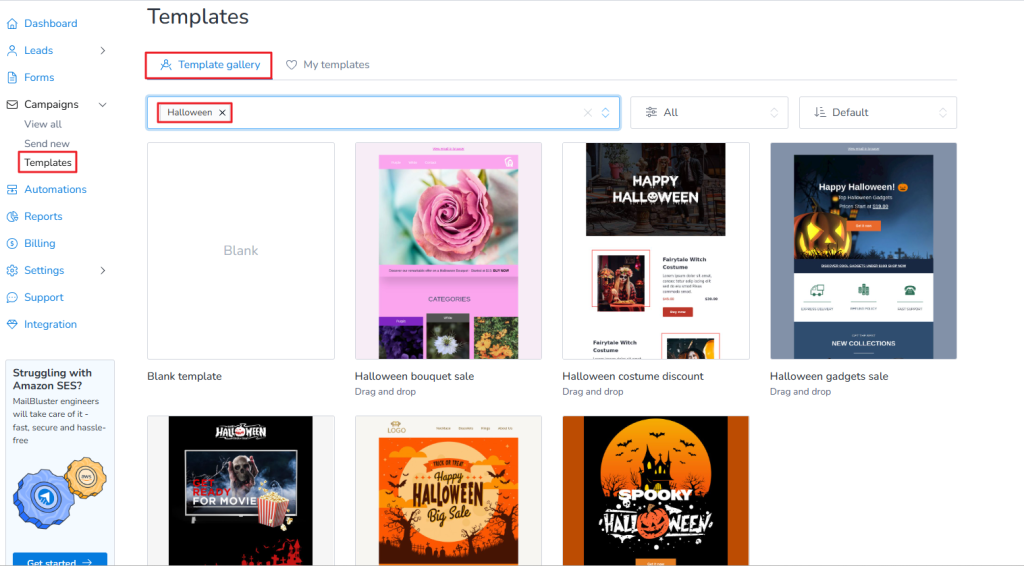1024x566 pixels.
Task: Click the Automations icon in sidebar
Action: click(x=12, y=189)
